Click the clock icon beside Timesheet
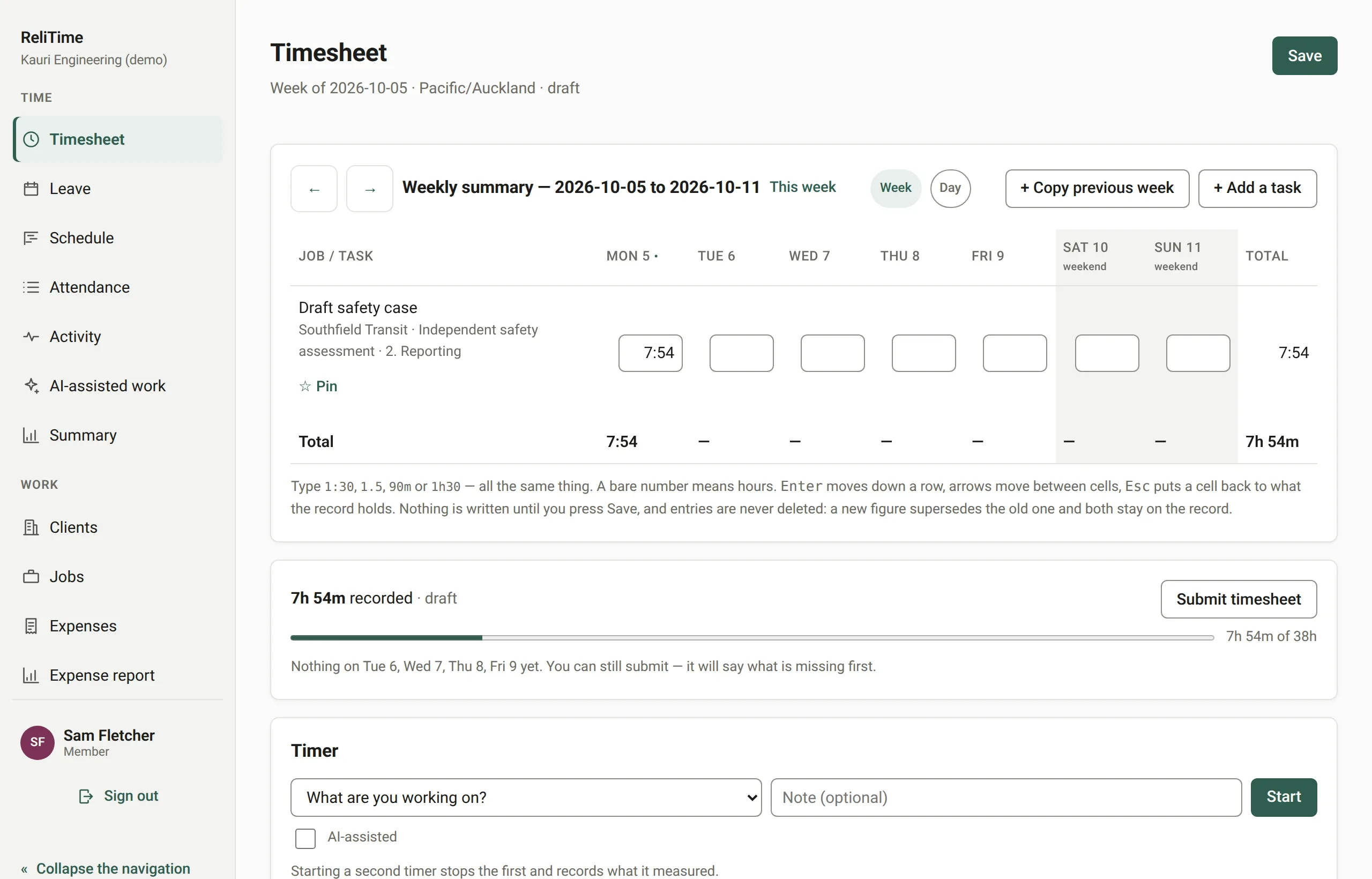The height and width of the screenshot is (879, 1372). point(31,139)
